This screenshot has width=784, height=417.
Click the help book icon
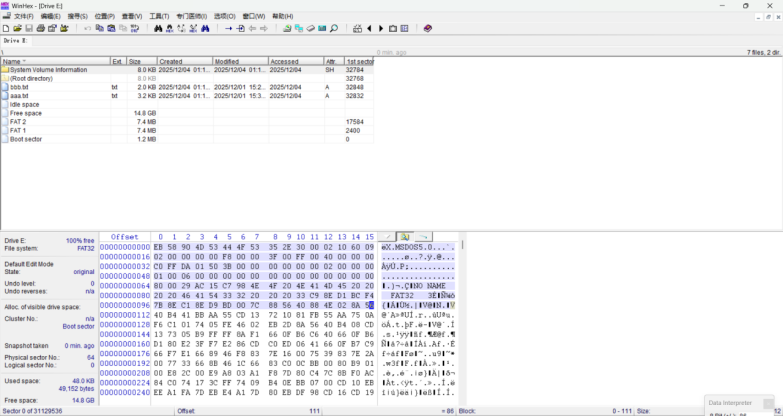click(428, 28)
